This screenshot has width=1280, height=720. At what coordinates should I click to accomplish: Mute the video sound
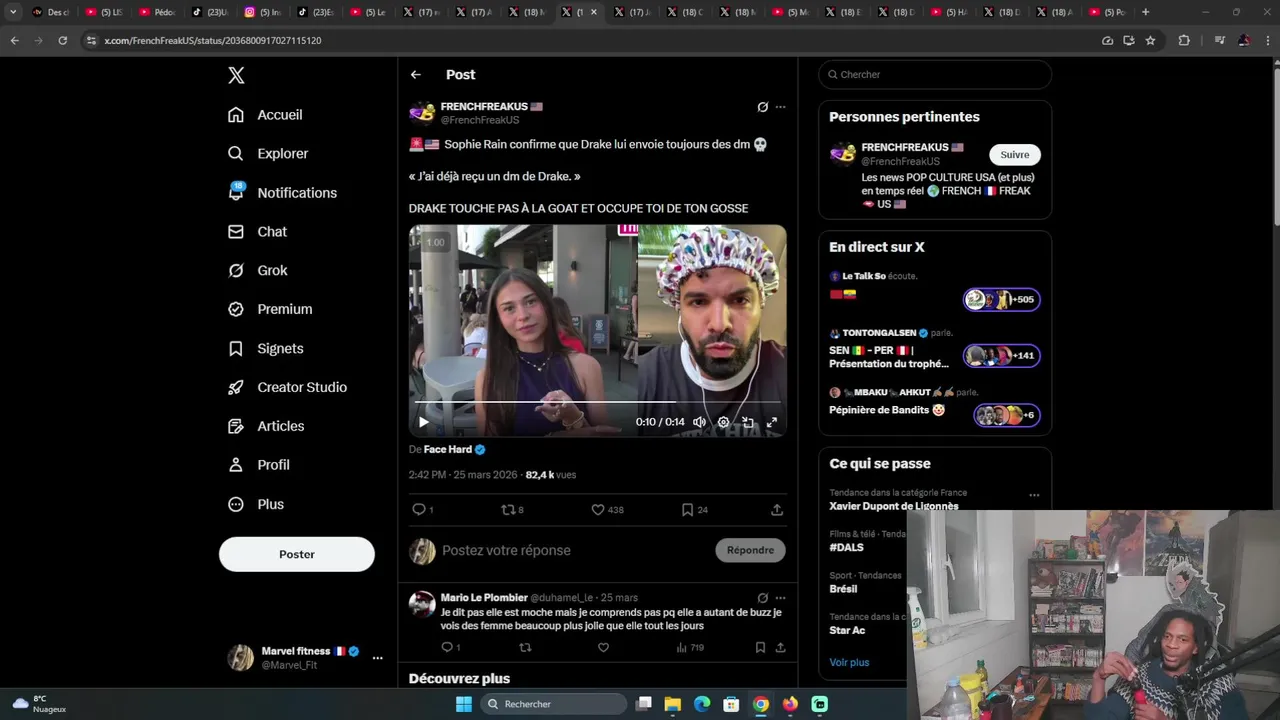pos(700,422)
